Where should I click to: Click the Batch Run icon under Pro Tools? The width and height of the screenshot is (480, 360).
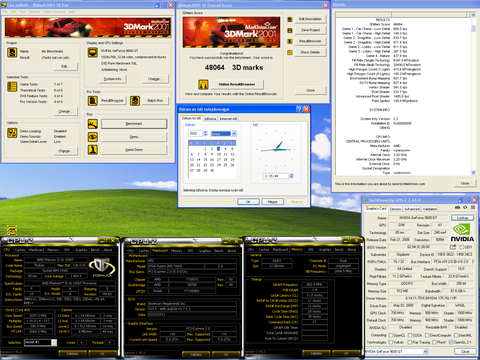tap(135, 101)
